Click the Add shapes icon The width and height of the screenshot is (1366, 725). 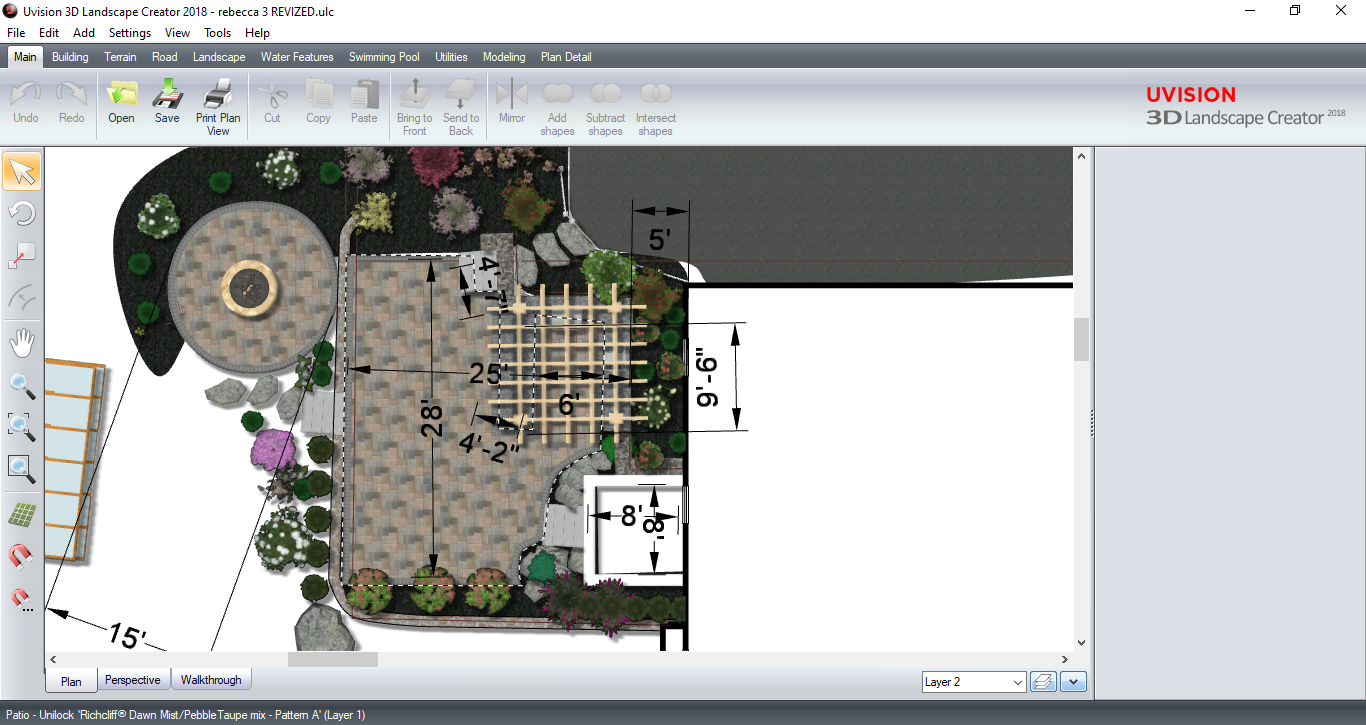tap(557, 109)
